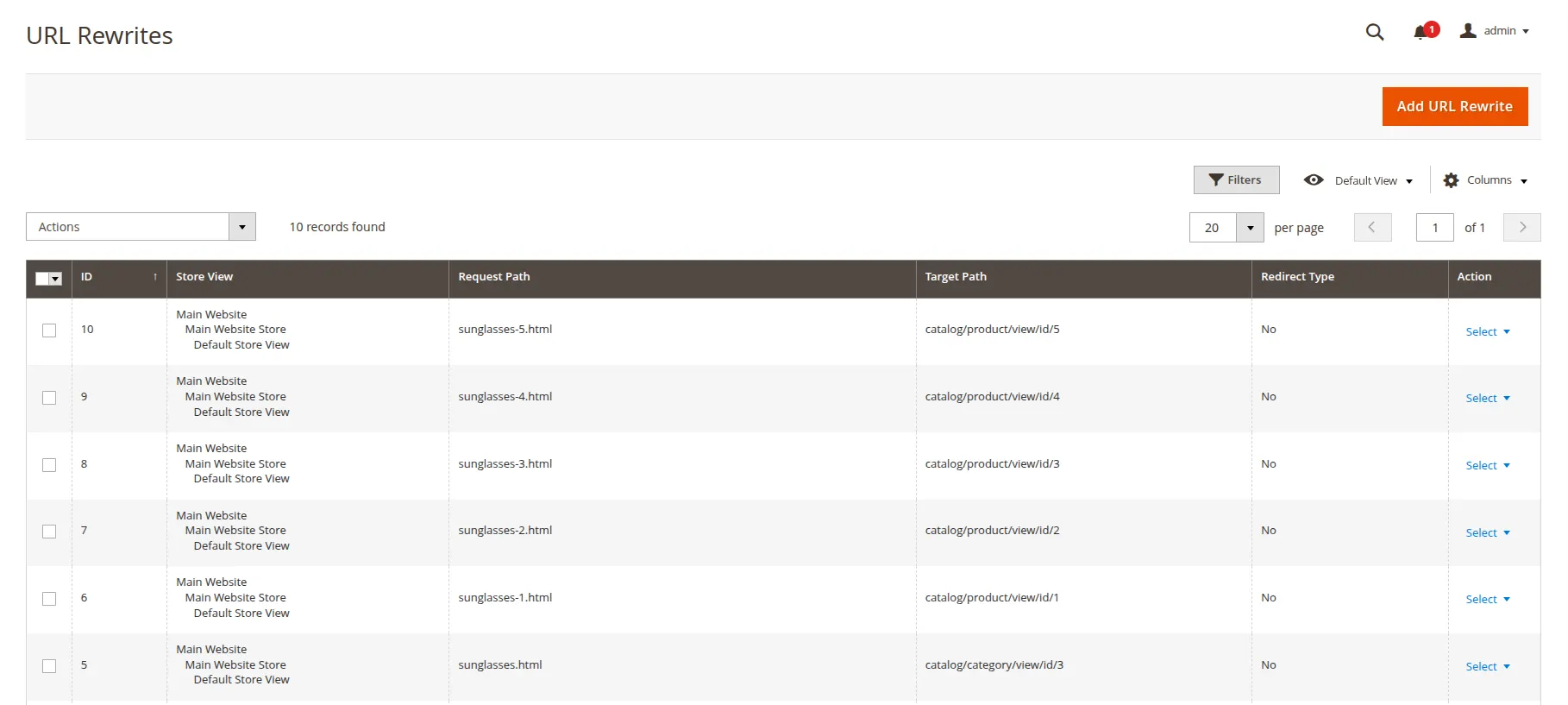Open the search magnifier icon

pos(1375,32)
